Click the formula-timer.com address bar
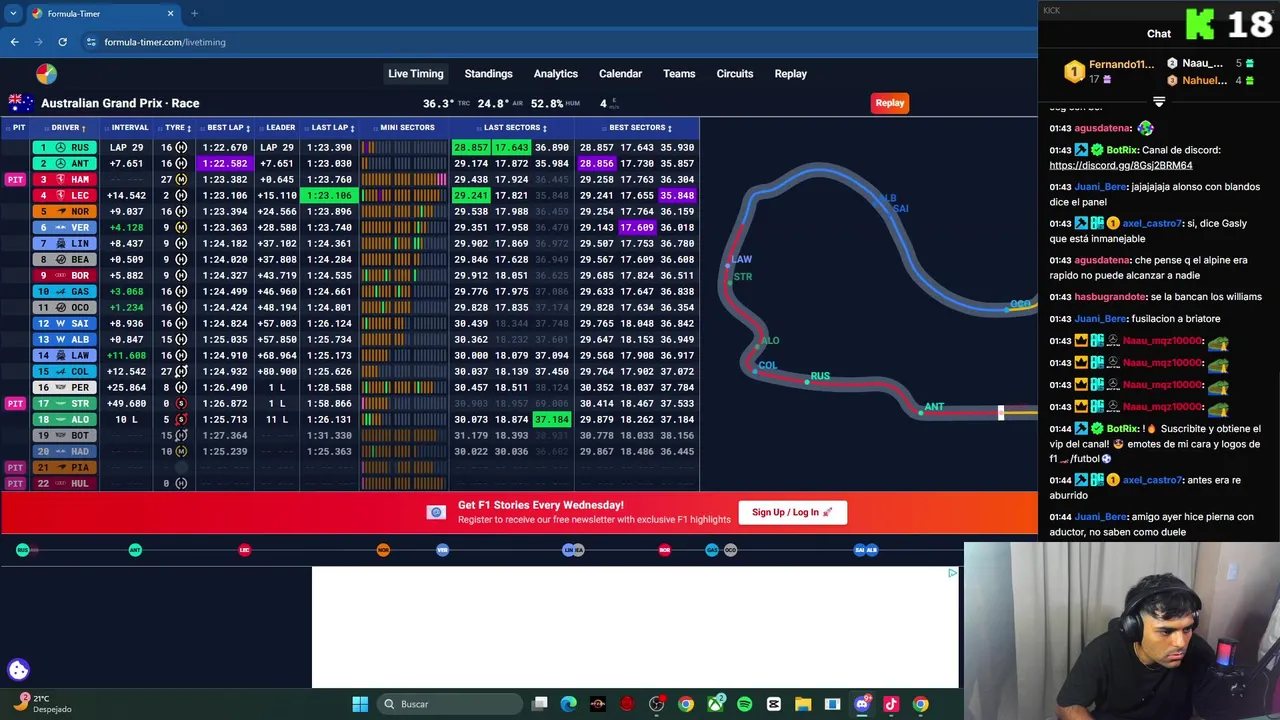 pos(560,42)
